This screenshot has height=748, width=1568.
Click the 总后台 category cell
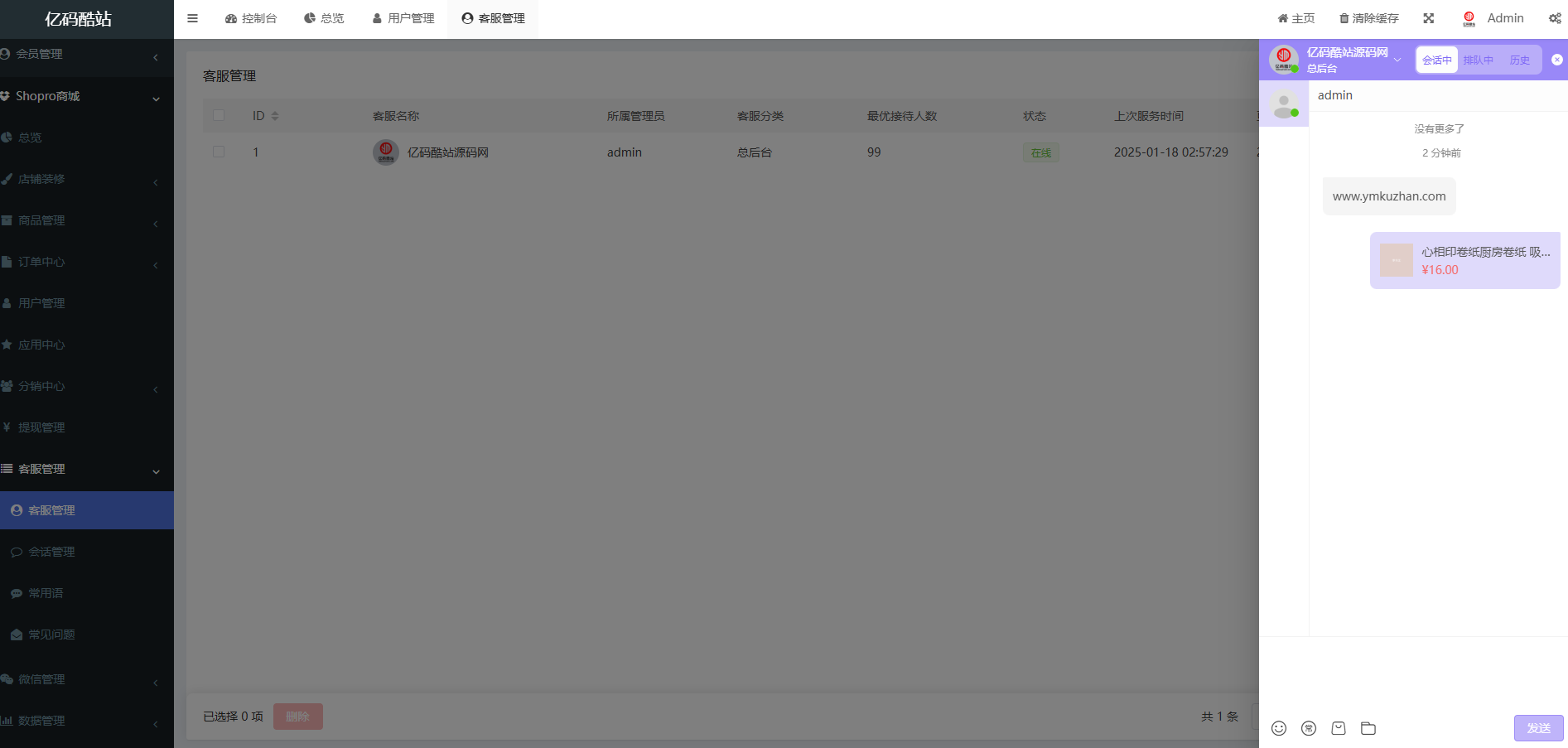click(755, 152)
